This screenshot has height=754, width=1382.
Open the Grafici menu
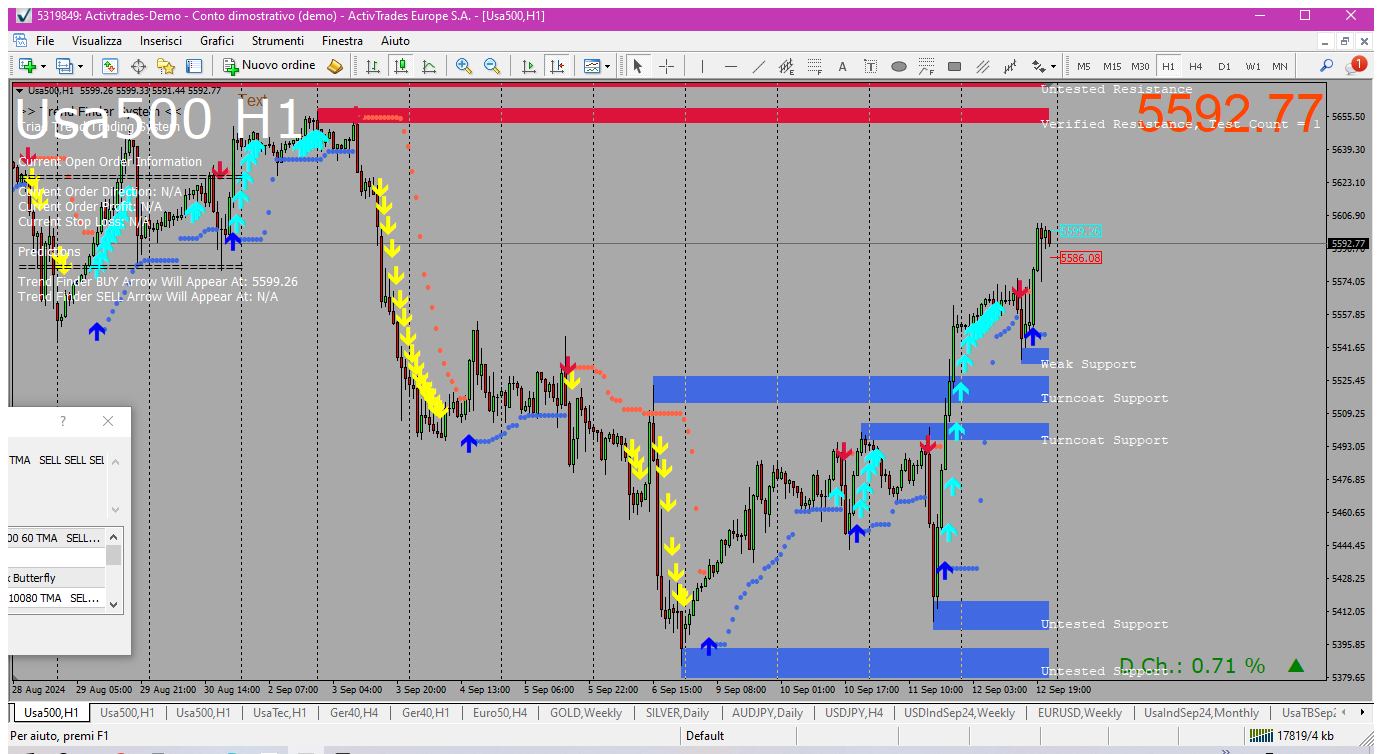point(217,41)
